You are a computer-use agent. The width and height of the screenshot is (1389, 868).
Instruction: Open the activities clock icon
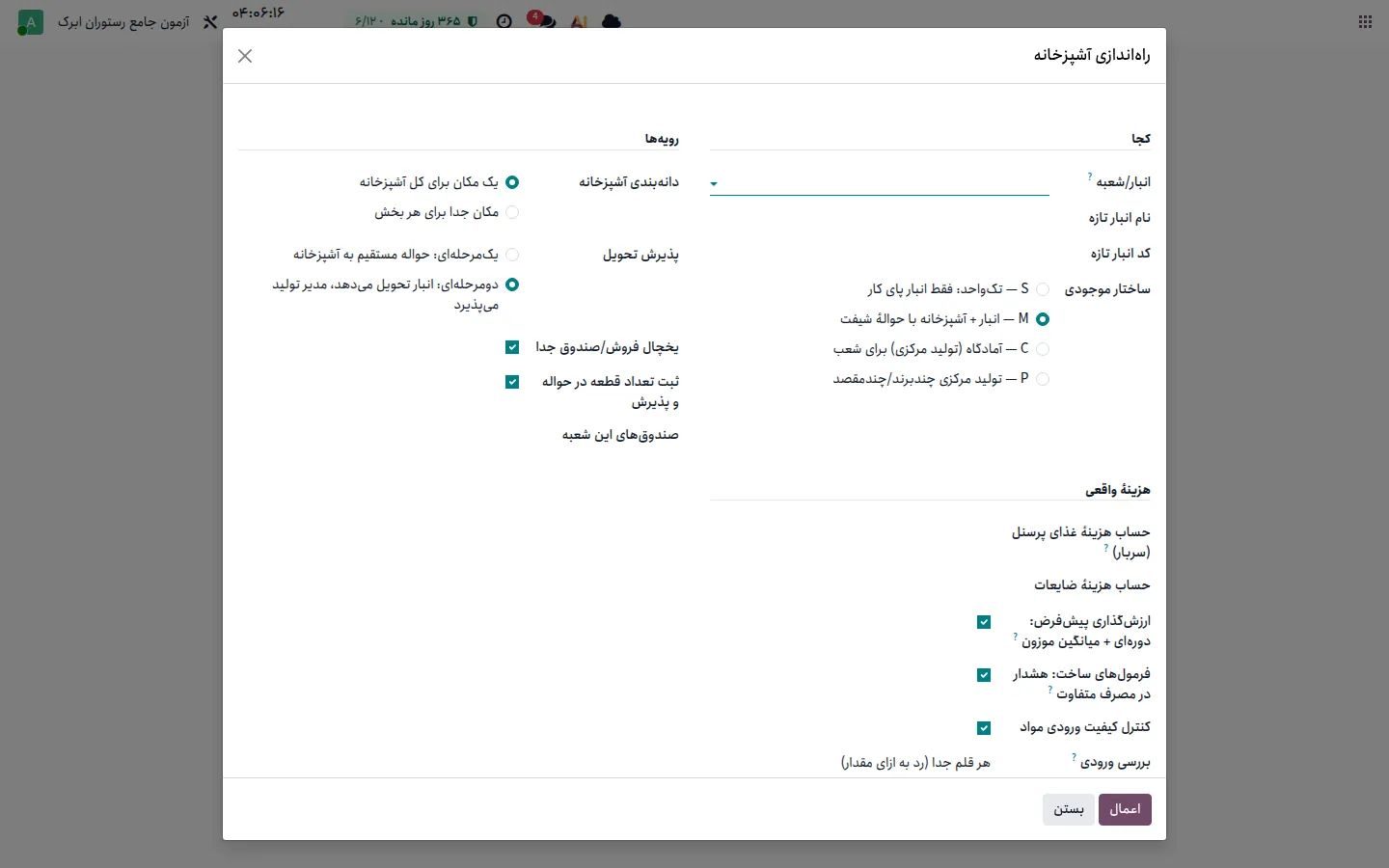504,21
